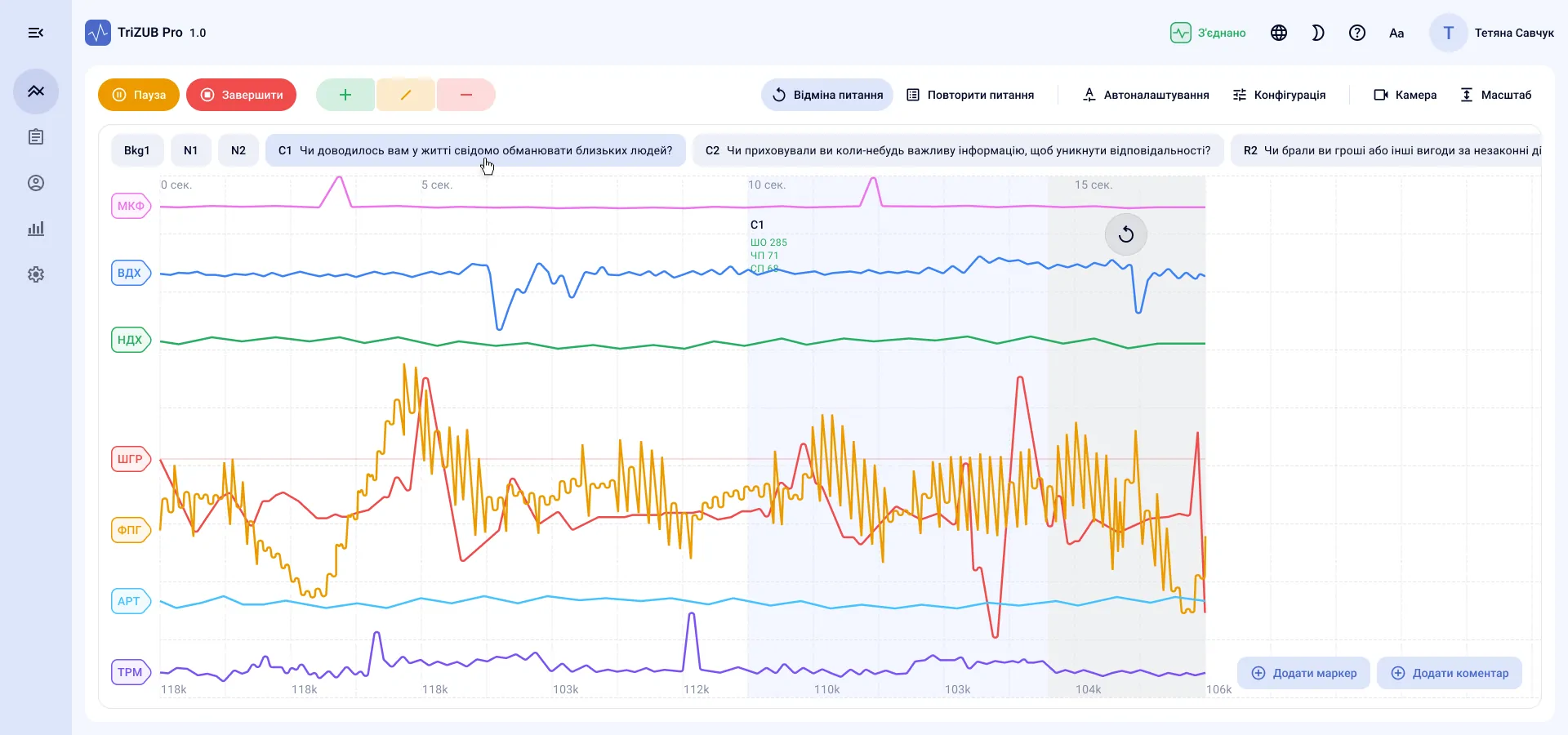Open the bar chart statistics icon
Viewport: 1568px width, 735px height.
(36, 229)
